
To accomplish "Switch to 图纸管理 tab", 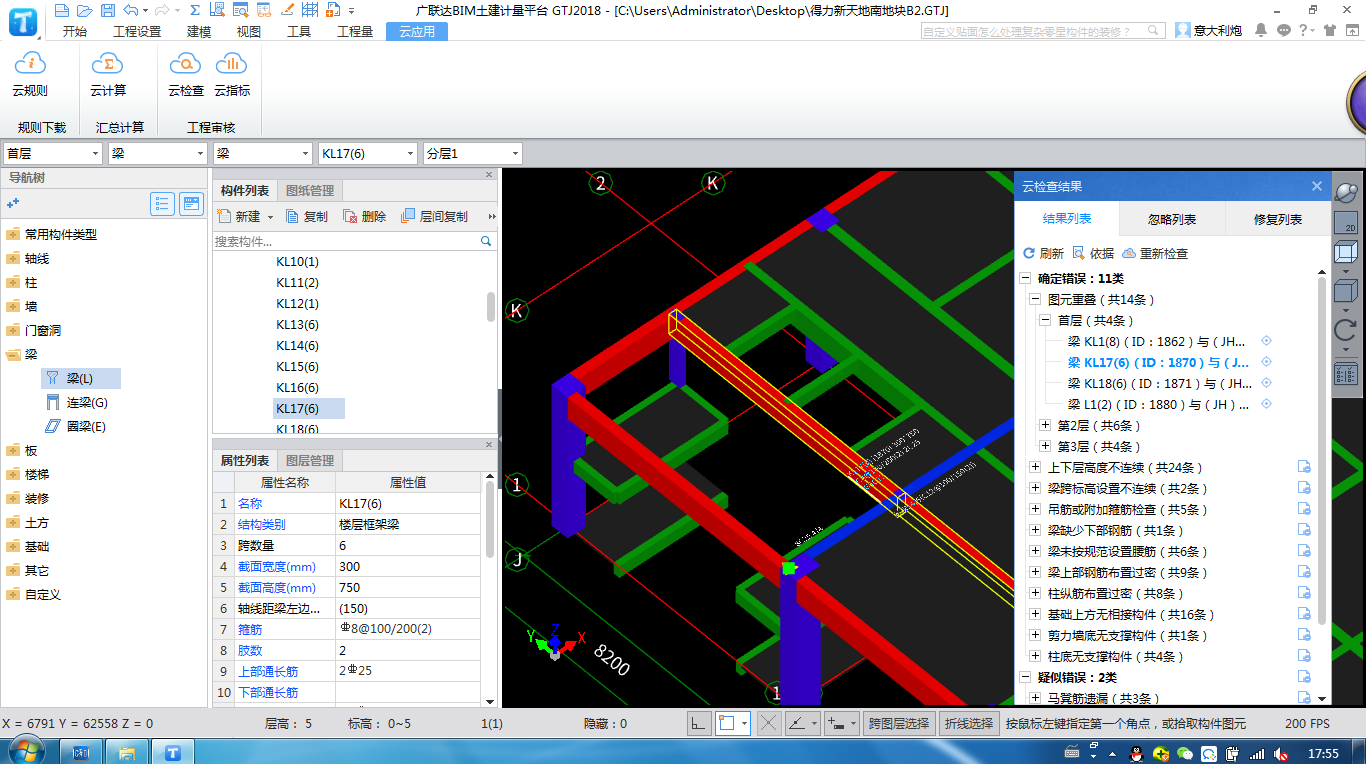I will [x=311, y=190].
